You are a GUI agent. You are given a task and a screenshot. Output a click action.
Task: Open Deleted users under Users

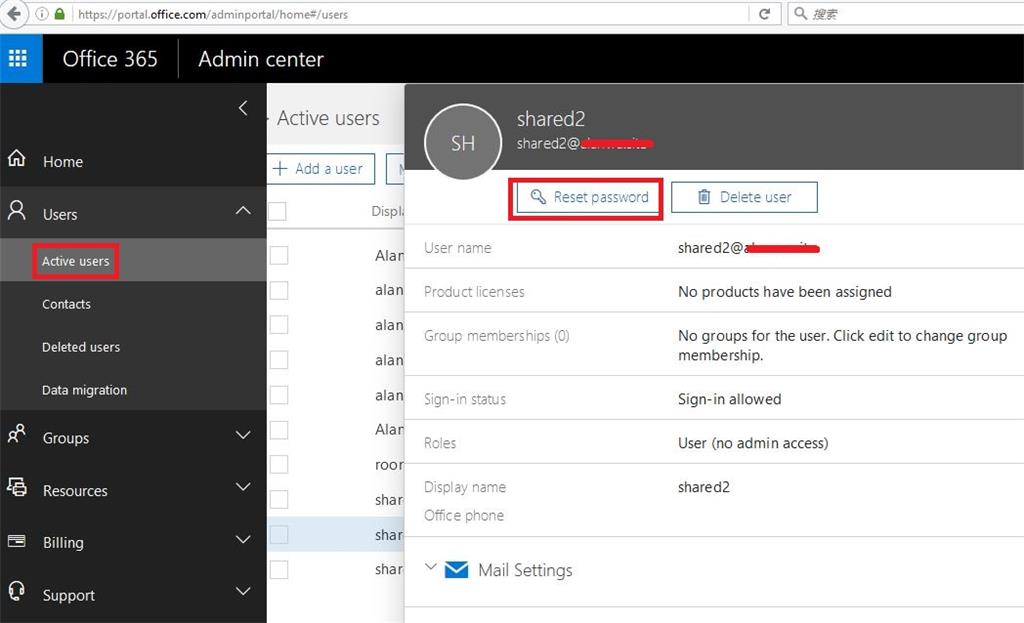click(x=81, y=347)
